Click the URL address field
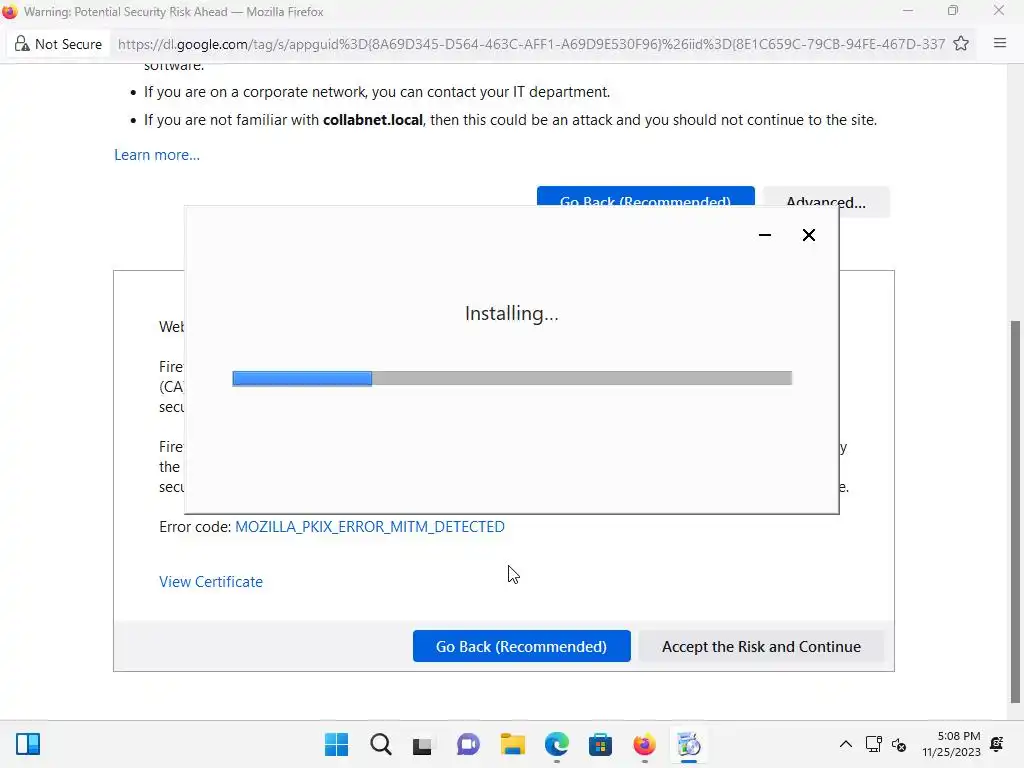The width and height of the screenshot is (1024, 768). [x=530, y=44]
